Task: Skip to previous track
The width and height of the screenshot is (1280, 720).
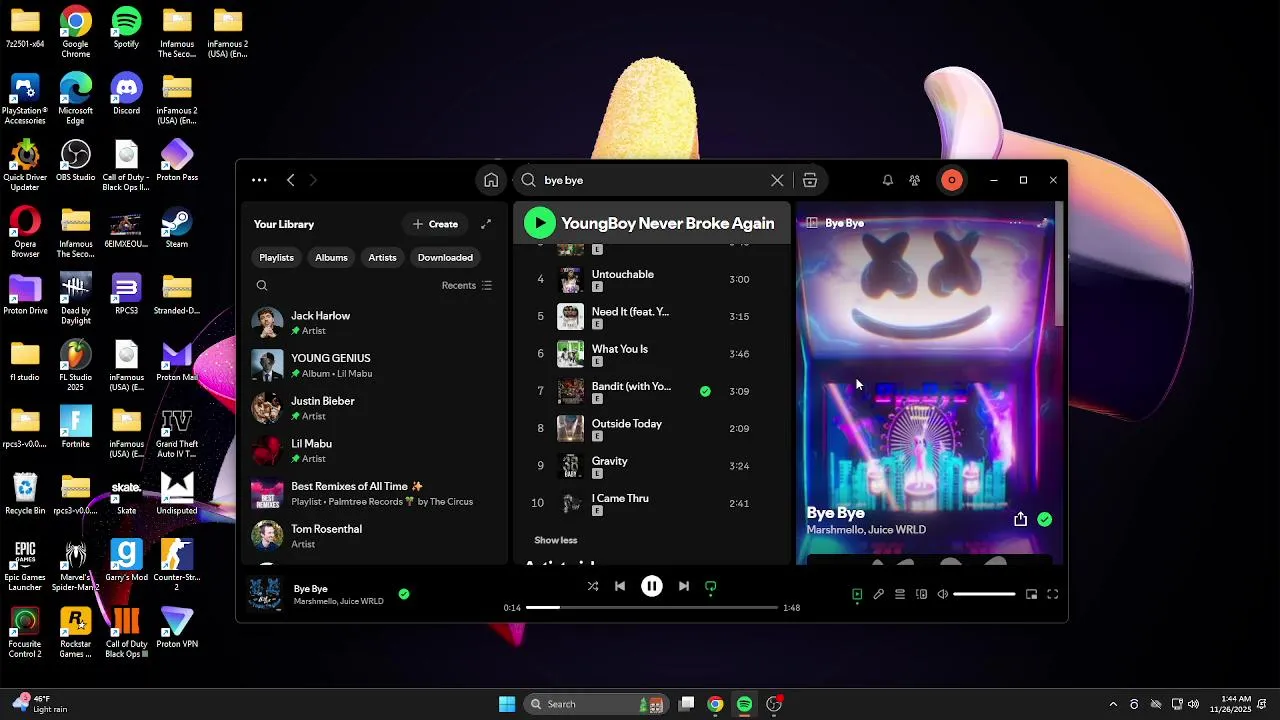Action: [x=620, y=587]
